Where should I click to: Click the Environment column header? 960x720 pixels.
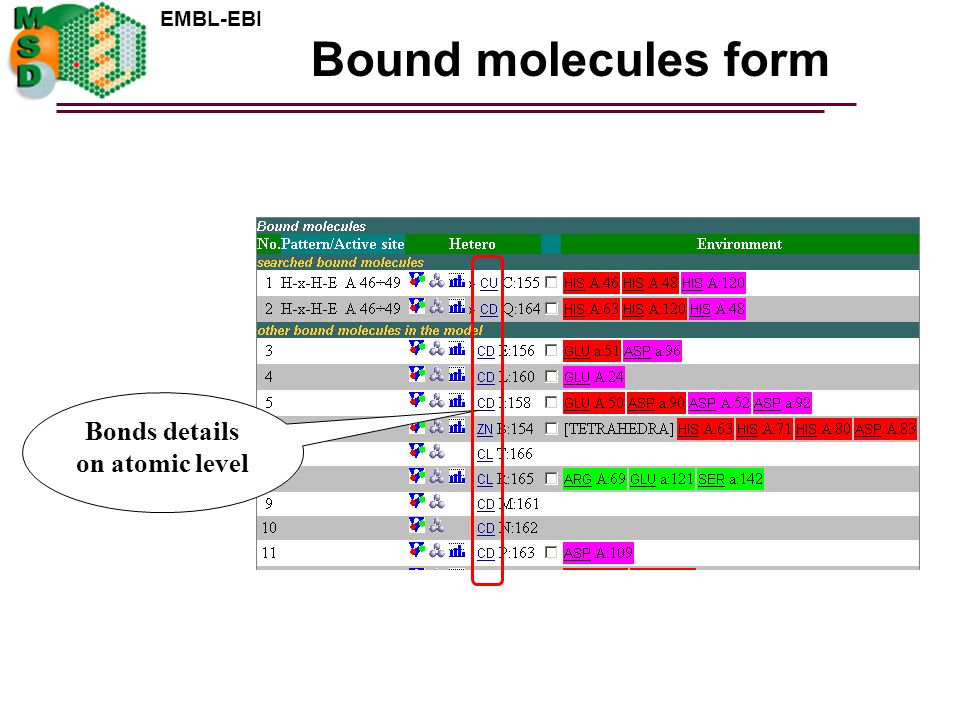point(740,244)
